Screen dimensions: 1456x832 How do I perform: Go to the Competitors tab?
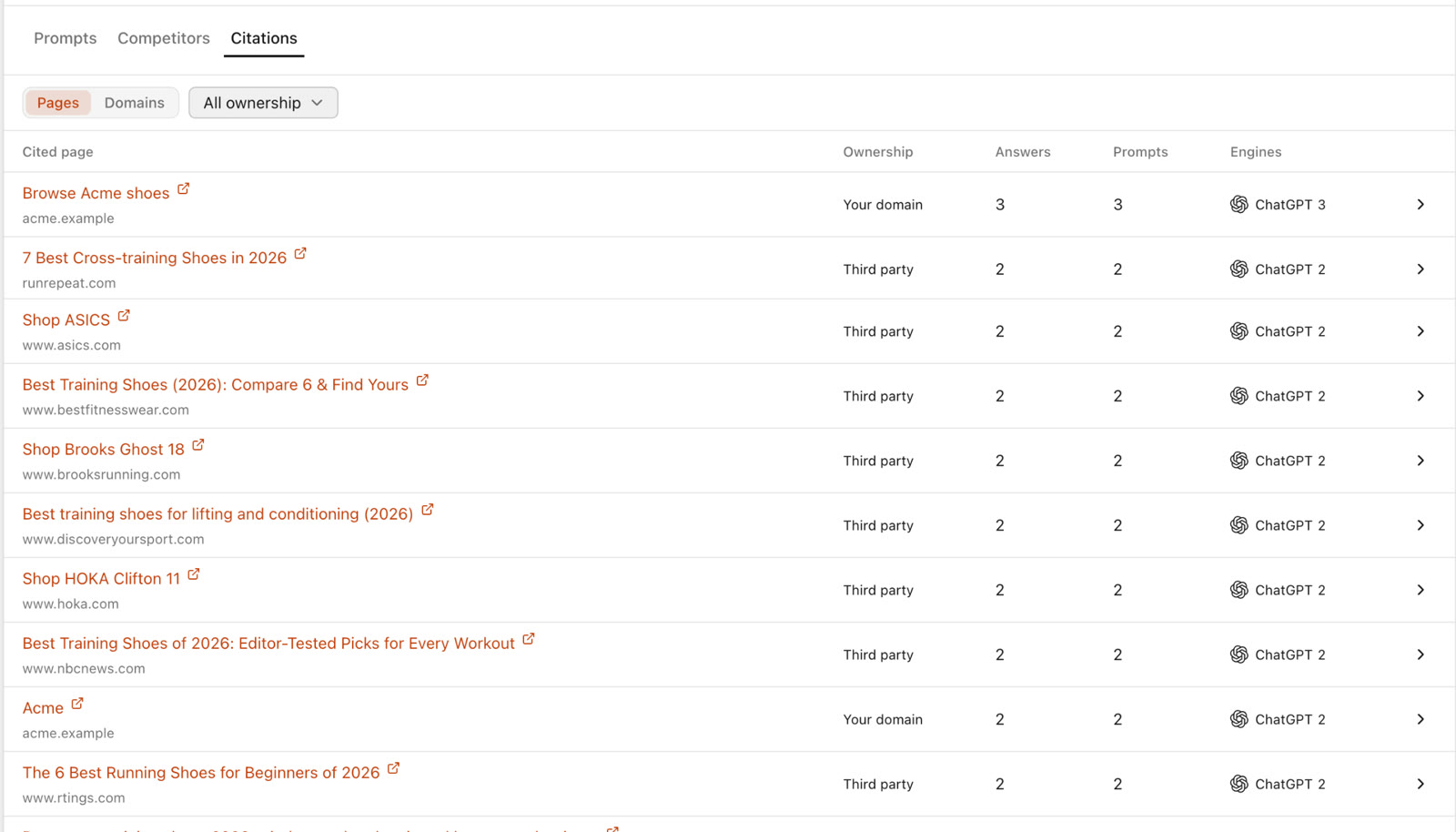[164, 38]
